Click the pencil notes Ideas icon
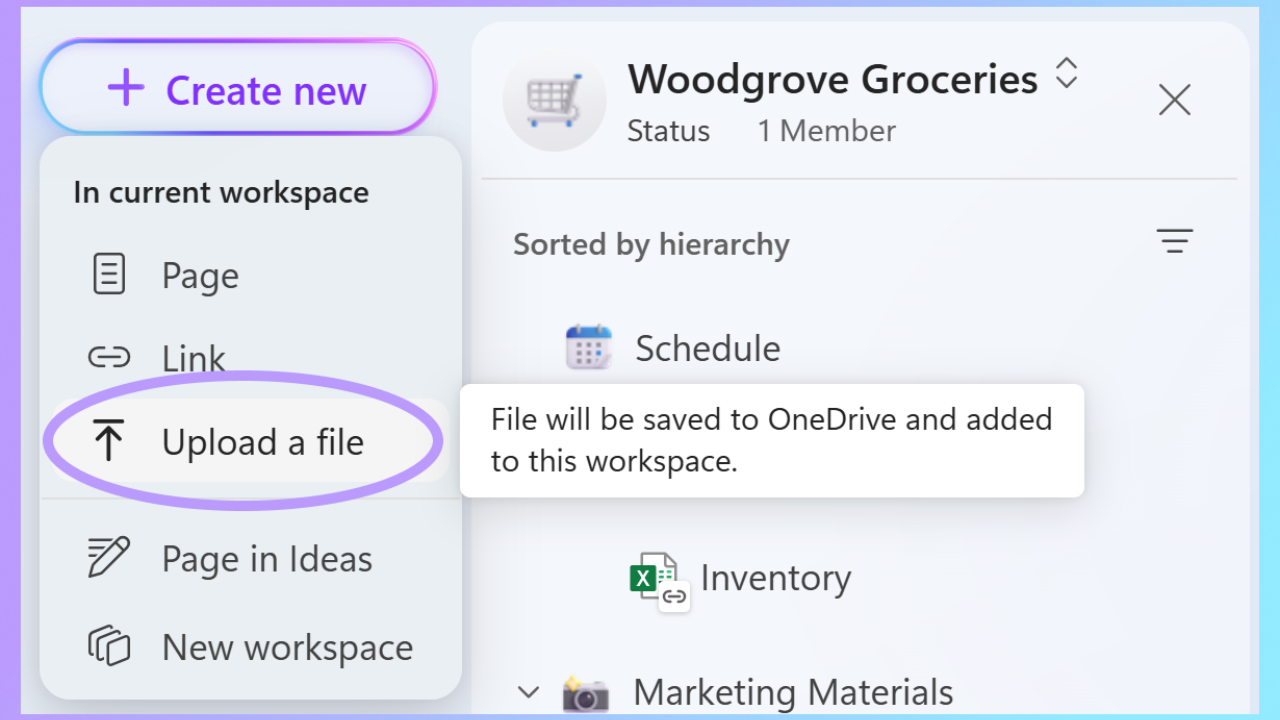 click(x=109, y=558)
